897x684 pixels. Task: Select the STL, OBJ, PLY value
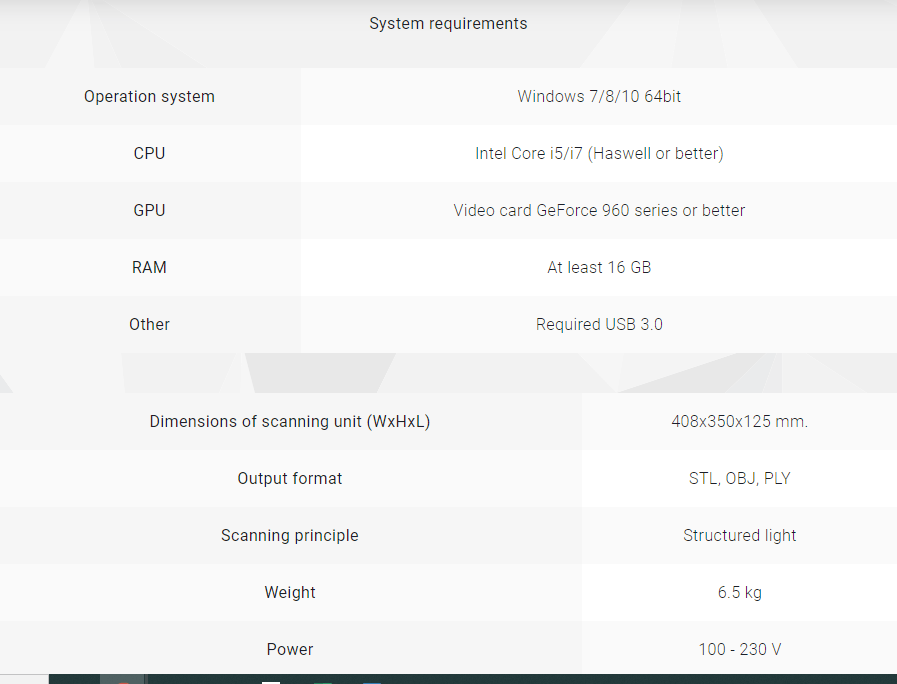coord(740,478)
